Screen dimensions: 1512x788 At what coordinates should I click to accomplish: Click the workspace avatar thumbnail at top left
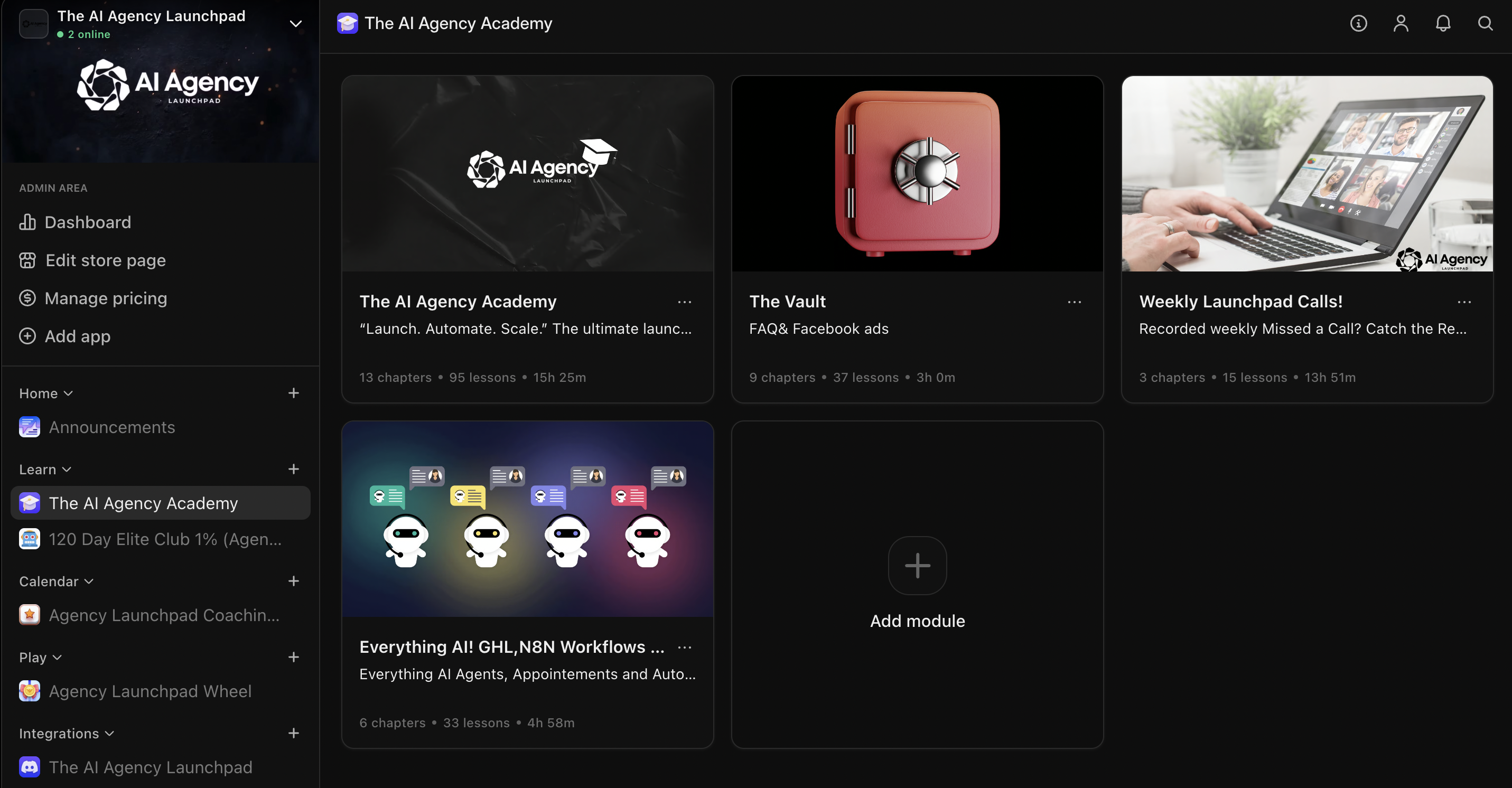click(33, 24)
